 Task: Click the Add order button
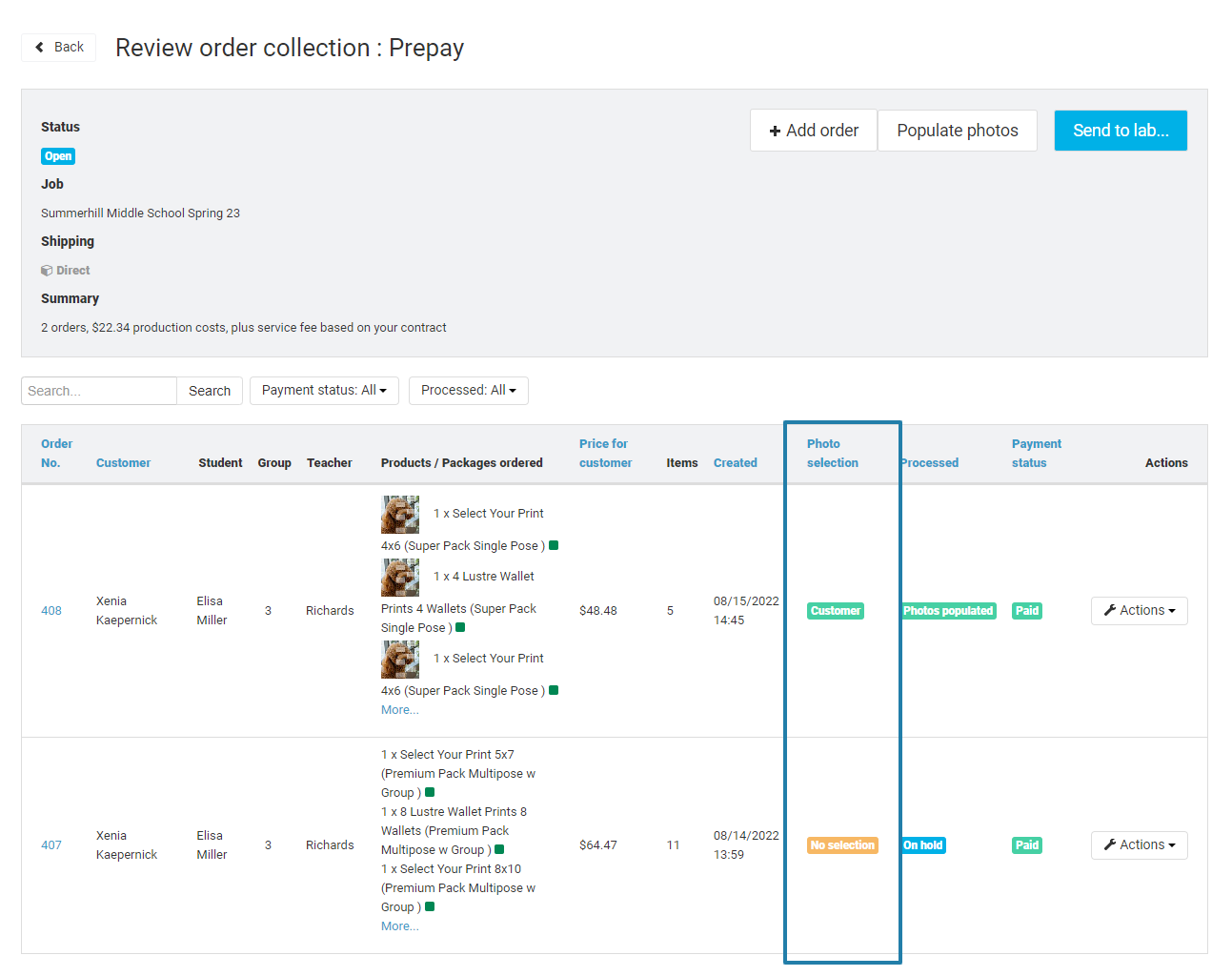[x=813, y=131]
